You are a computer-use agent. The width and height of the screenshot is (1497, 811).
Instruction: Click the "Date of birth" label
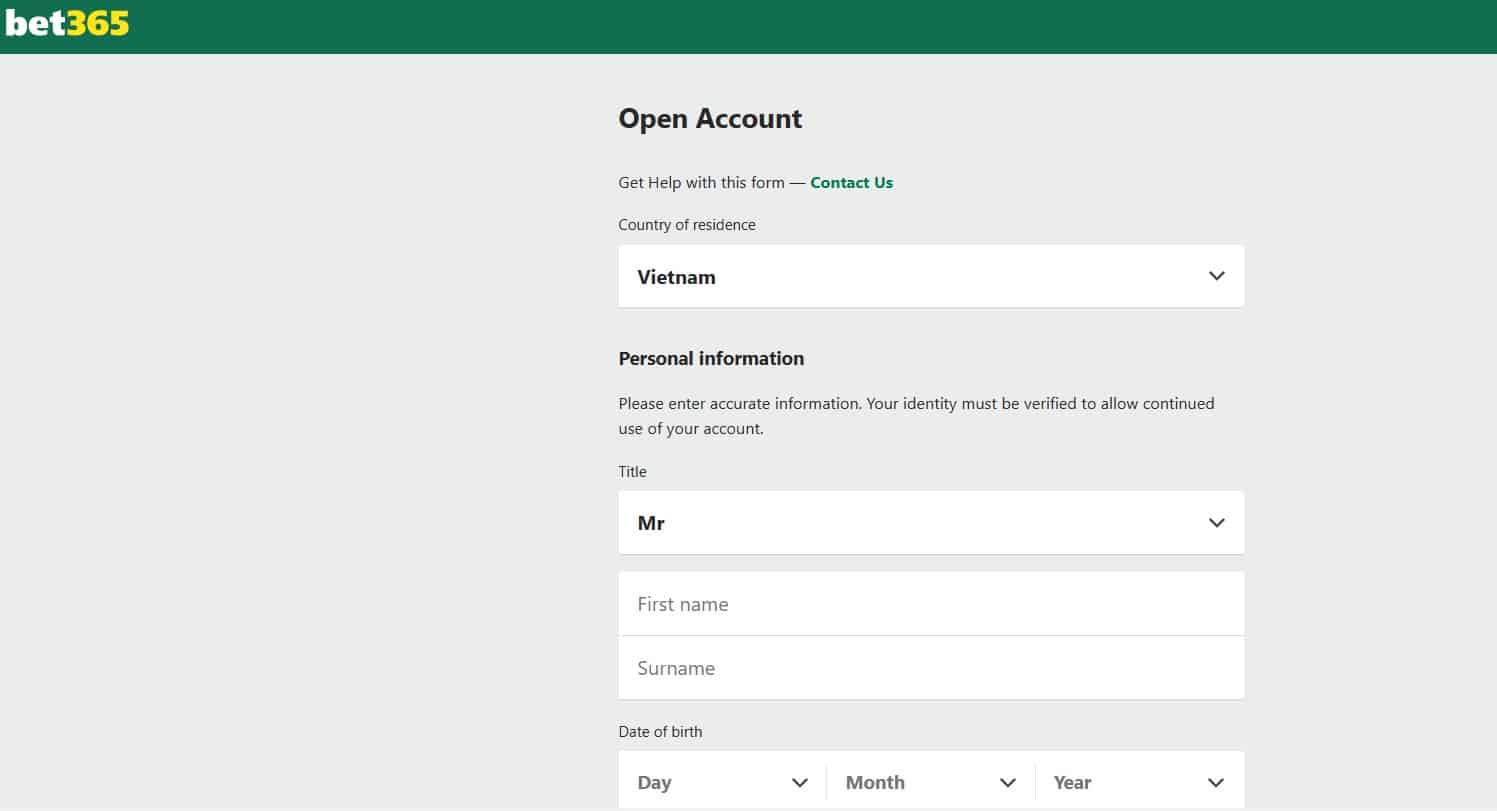[660, 731]
